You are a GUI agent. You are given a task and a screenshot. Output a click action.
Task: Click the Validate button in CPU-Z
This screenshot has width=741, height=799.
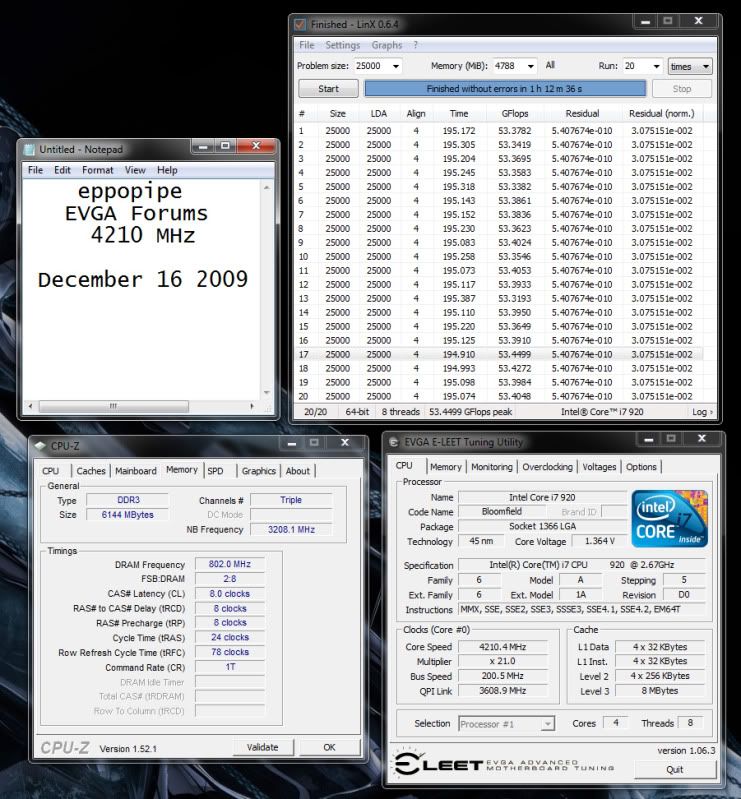pos(262,746)
